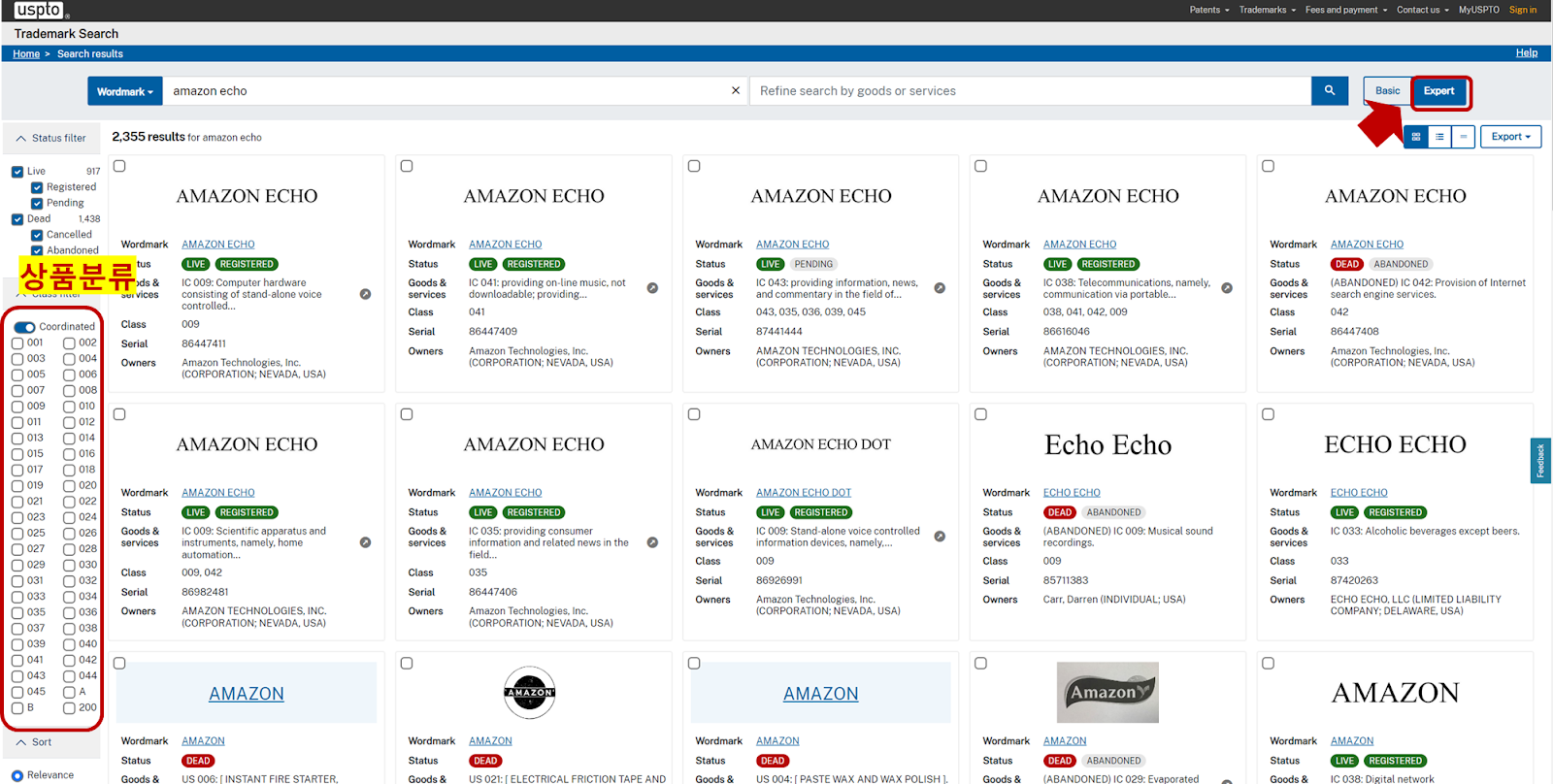
Task: Open ECHO ECHO wordmark link for serial 87420263
Action: click(1359, 493)
